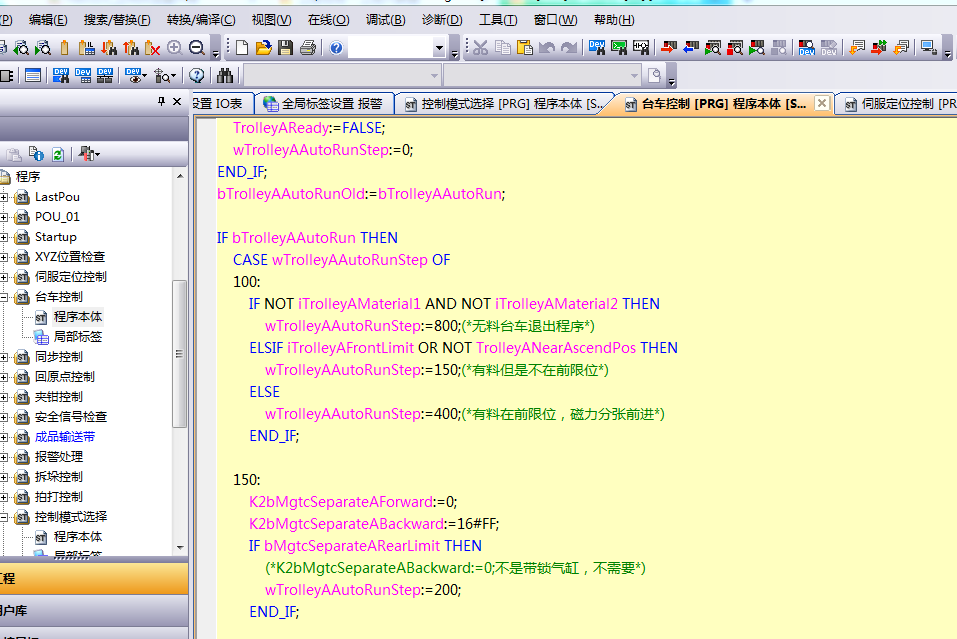
Task: Expand the LastPou tree node
Action: (x=4, y=197)
